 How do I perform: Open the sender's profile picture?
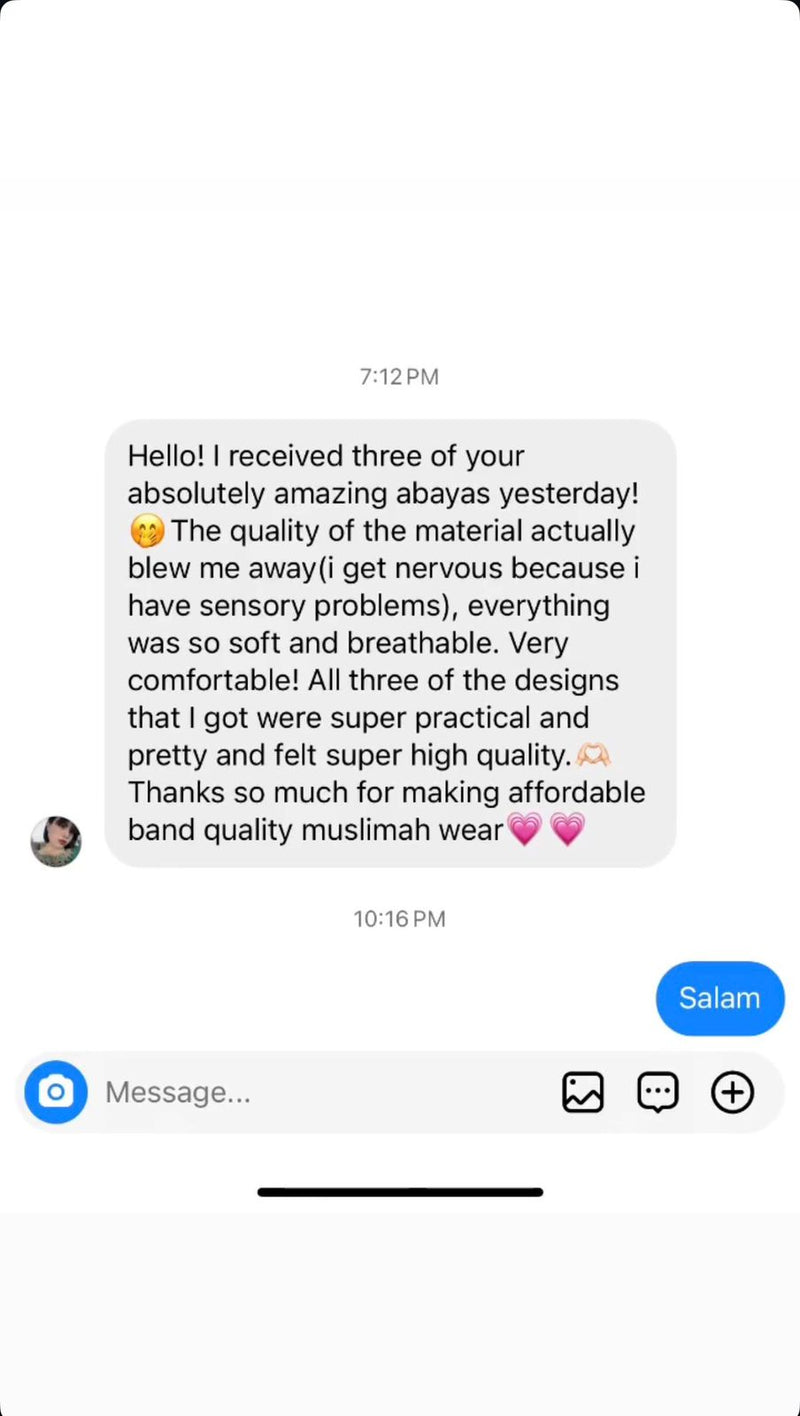click(56, 841)
